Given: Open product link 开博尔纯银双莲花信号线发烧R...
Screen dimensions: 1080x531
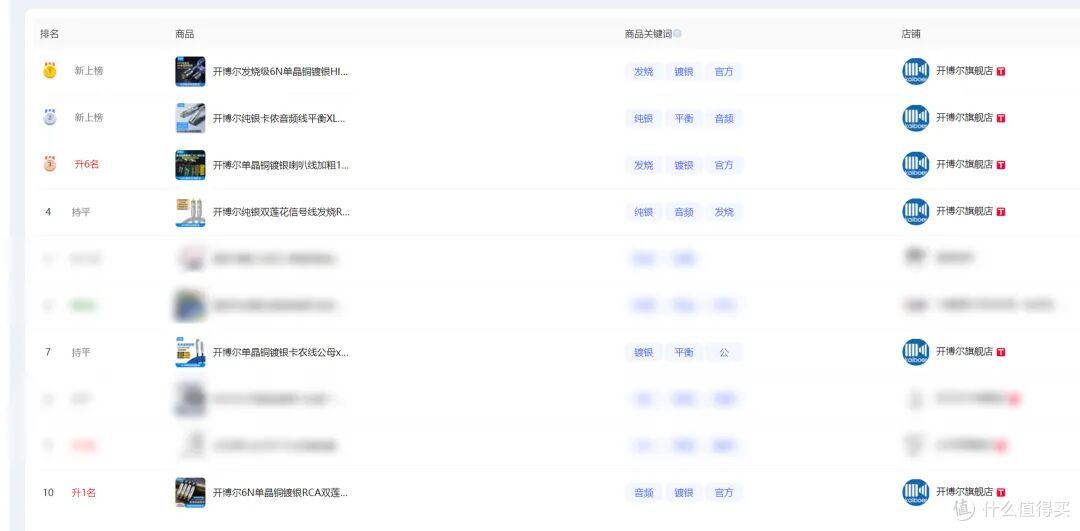Looking at the screenshot, I should click(281, 211).
